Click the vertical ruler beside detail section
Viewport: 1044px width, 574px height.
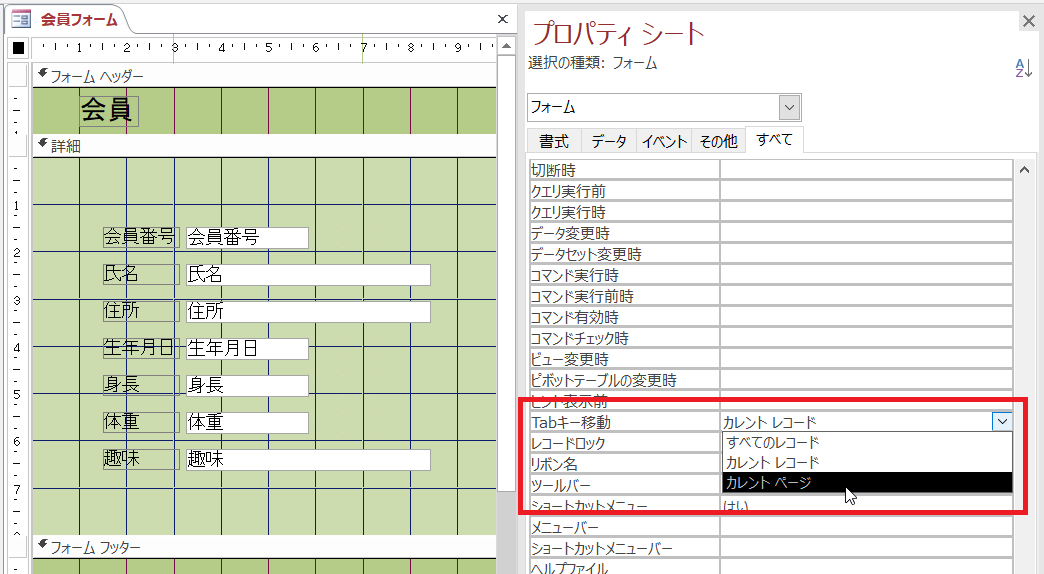coord(19,346)
